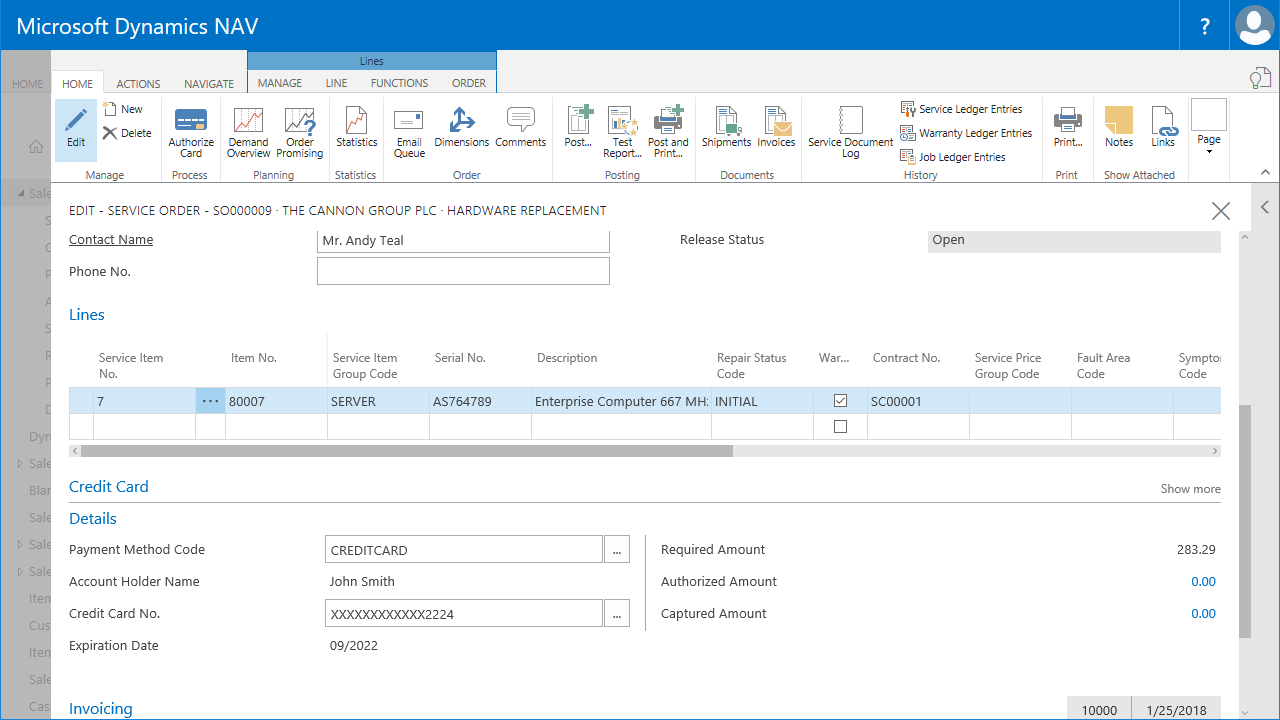
Task: Select Repair Status Code cell INITIAL
Action: click(x=763, y=401)
